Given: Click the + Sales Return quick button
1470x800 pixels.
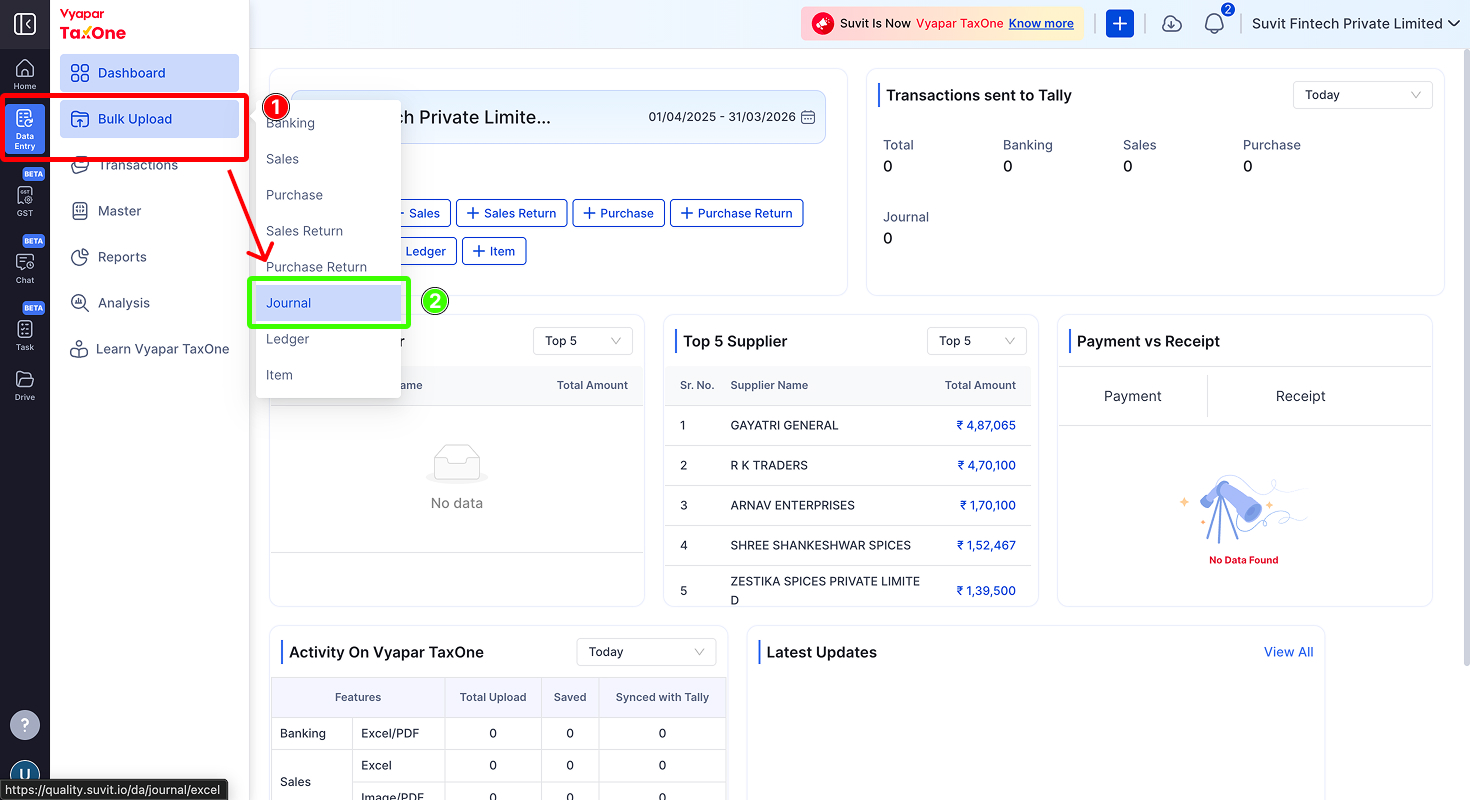Looking at the screenshot, I should pos(512,213).
